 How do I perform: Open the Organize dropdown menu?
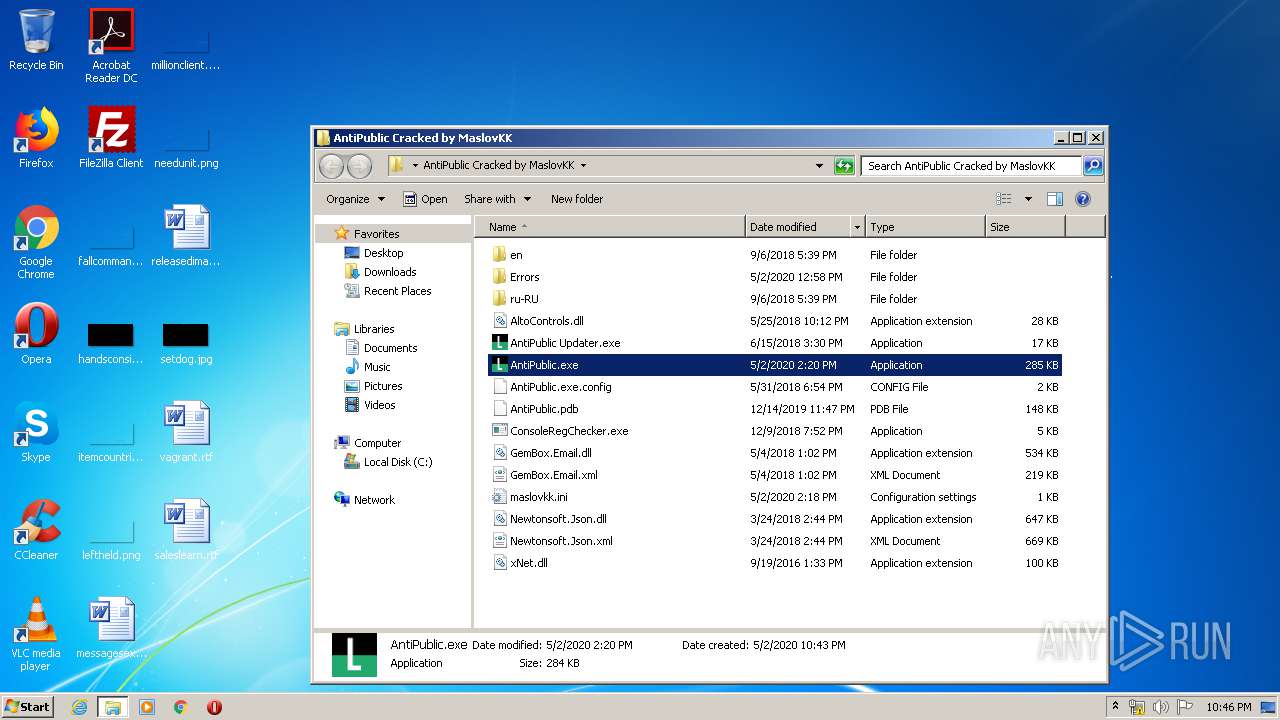[x=355, y=199]
